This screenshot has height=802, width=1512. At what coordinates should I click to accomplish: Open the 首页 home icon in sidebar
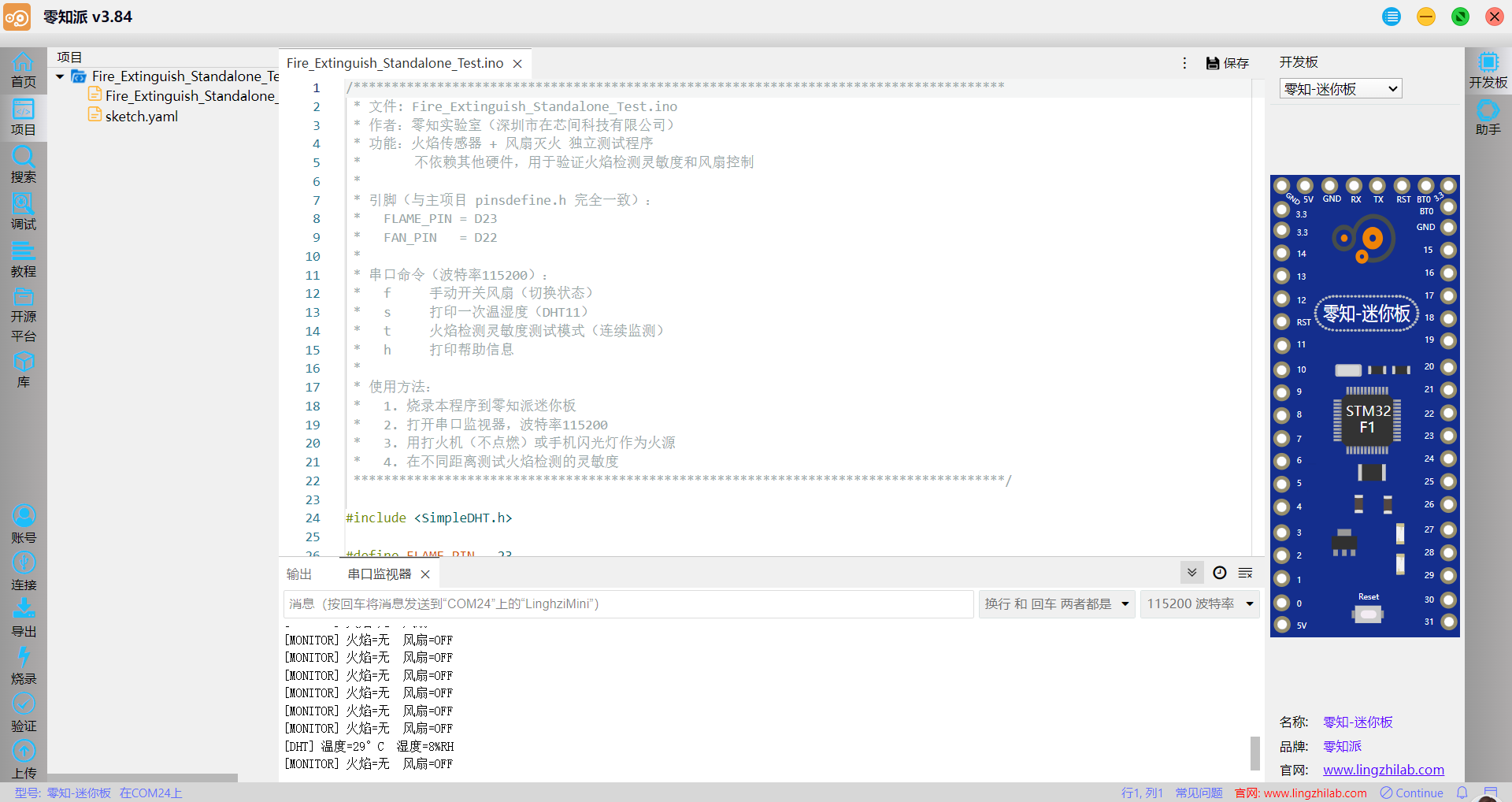[24, 70]
